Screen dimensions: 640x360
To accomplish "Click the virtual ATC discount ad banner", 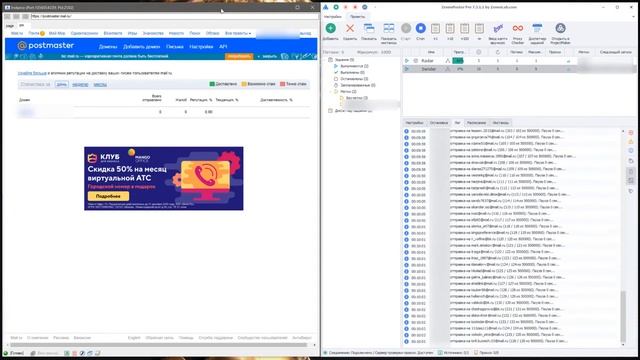I will (x=164, y=178).
